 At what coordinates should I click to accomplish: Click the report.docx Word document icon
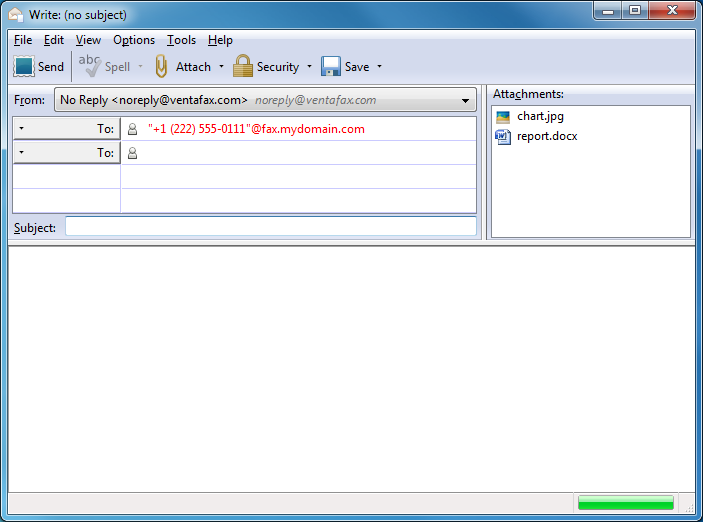click(x=503, y=136)
